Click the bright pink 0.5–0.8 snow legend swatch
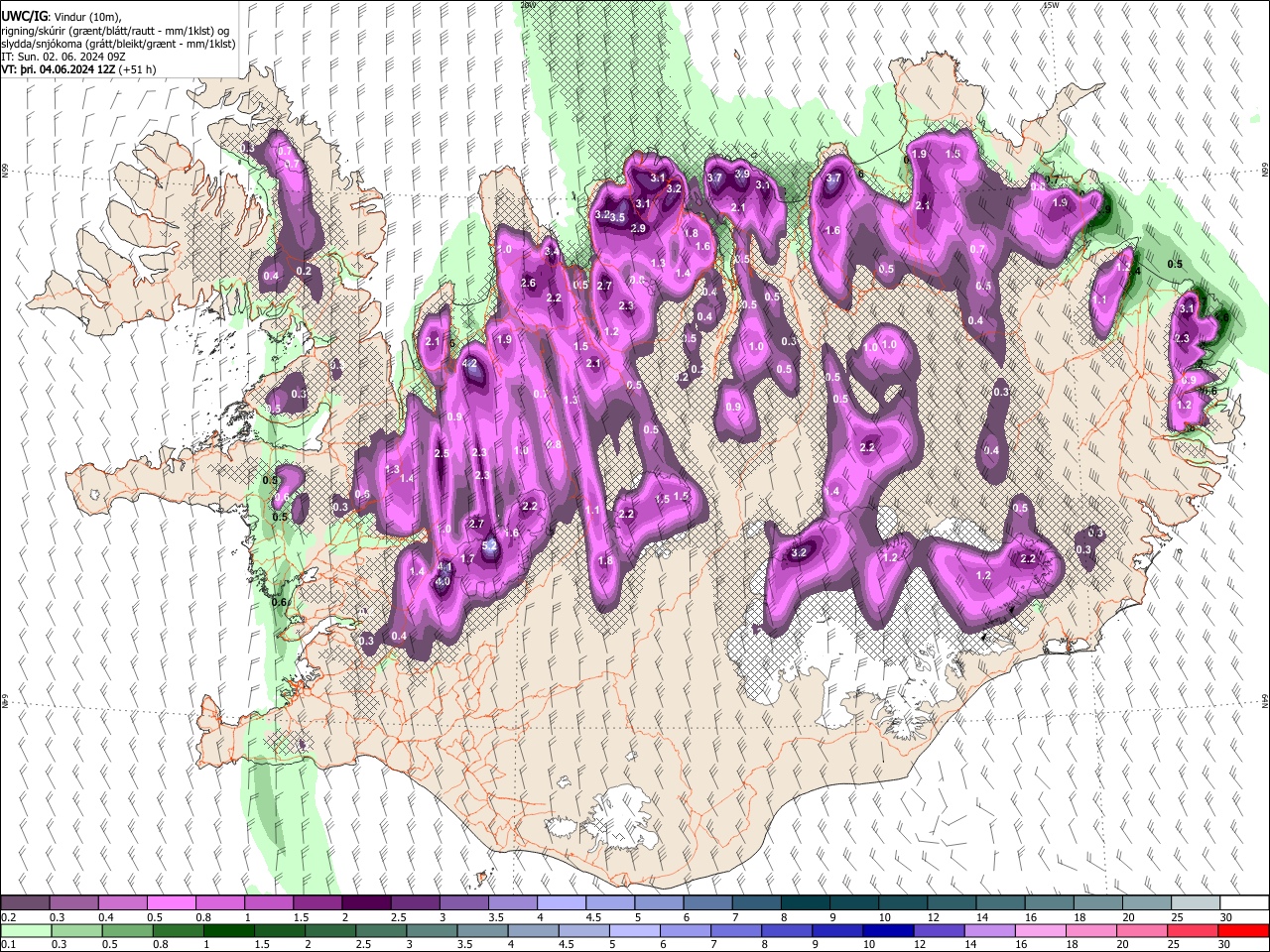Screen dimensions: 1270x952 pyautogui.click(x=171, y=903)
